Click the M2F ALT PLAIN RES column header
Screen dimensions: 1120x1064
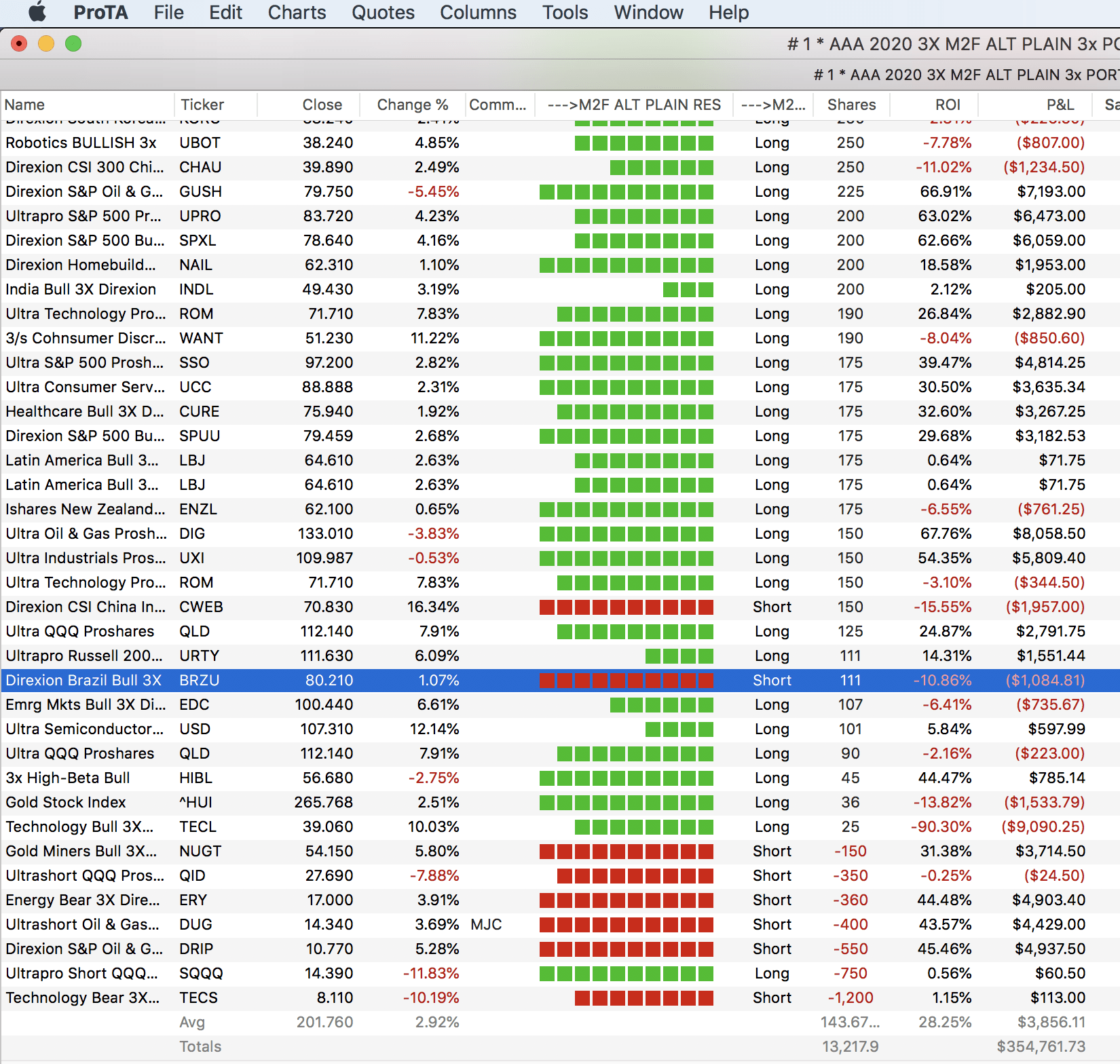pos(634,104)
